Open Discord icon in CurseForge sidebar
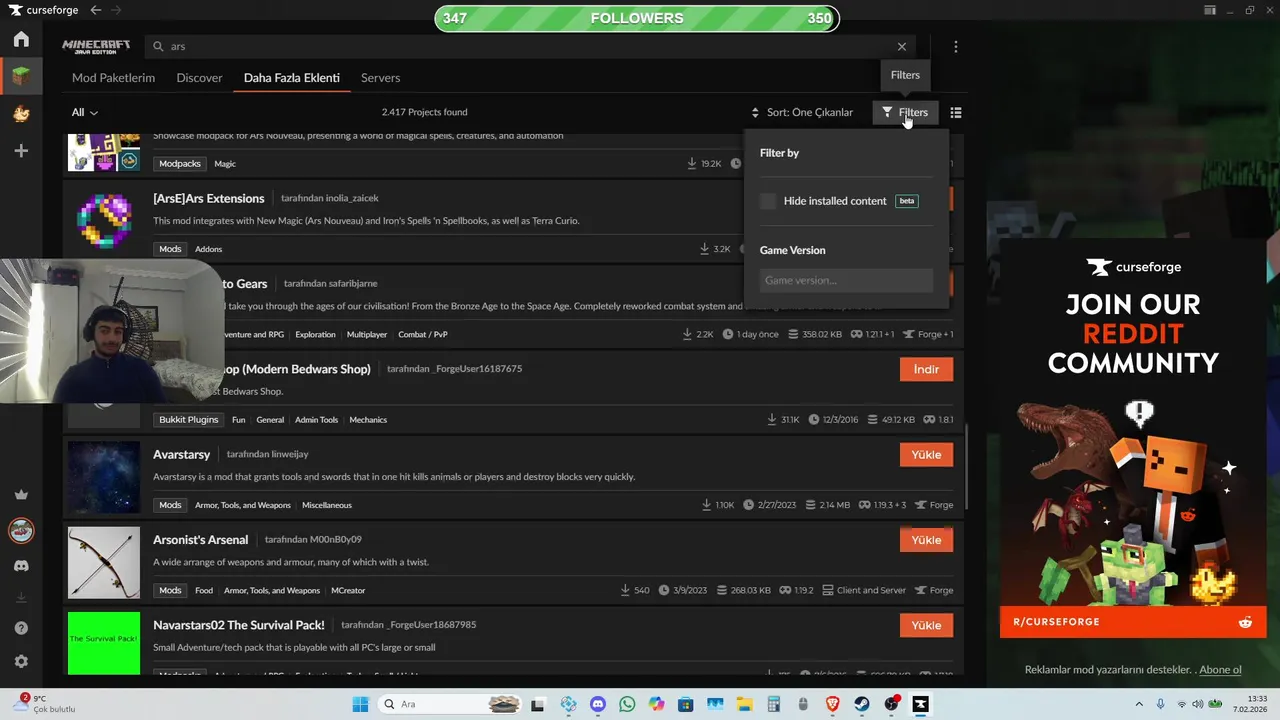The width and height of the screenshot is (1280, 720). 21,566
